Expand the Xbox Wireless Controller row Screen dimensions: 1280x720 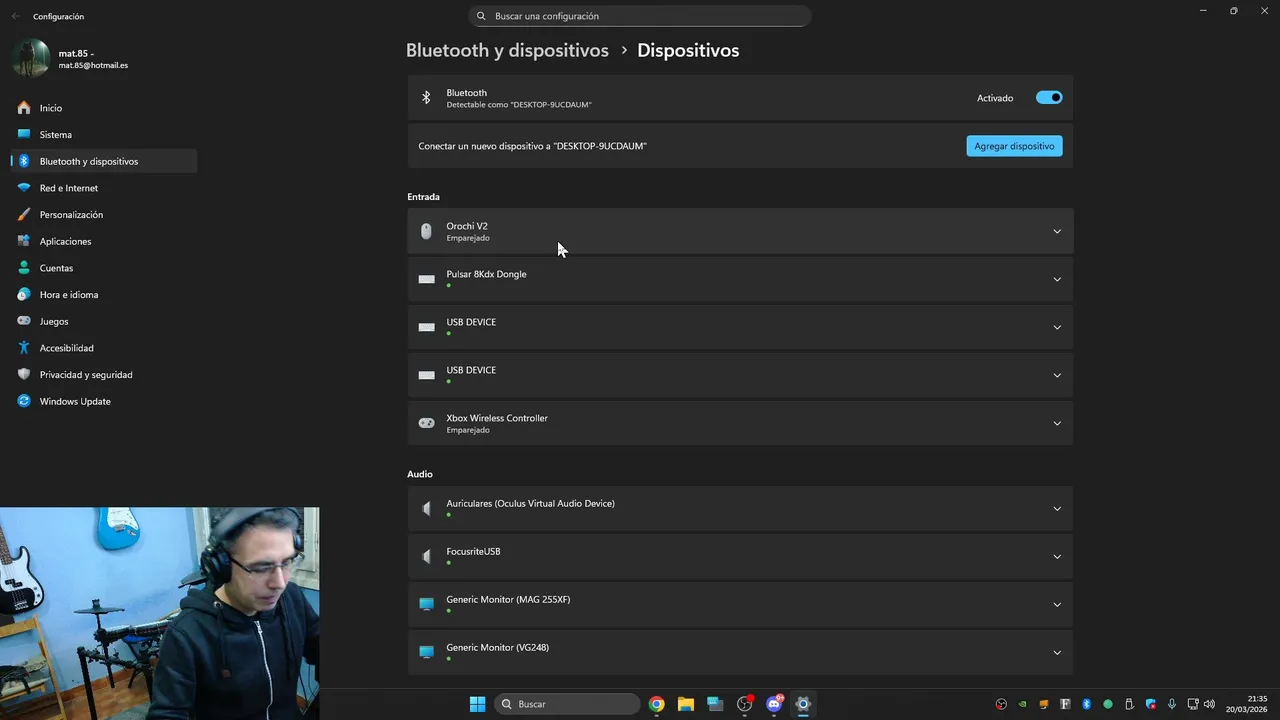[x=740, y=423]
